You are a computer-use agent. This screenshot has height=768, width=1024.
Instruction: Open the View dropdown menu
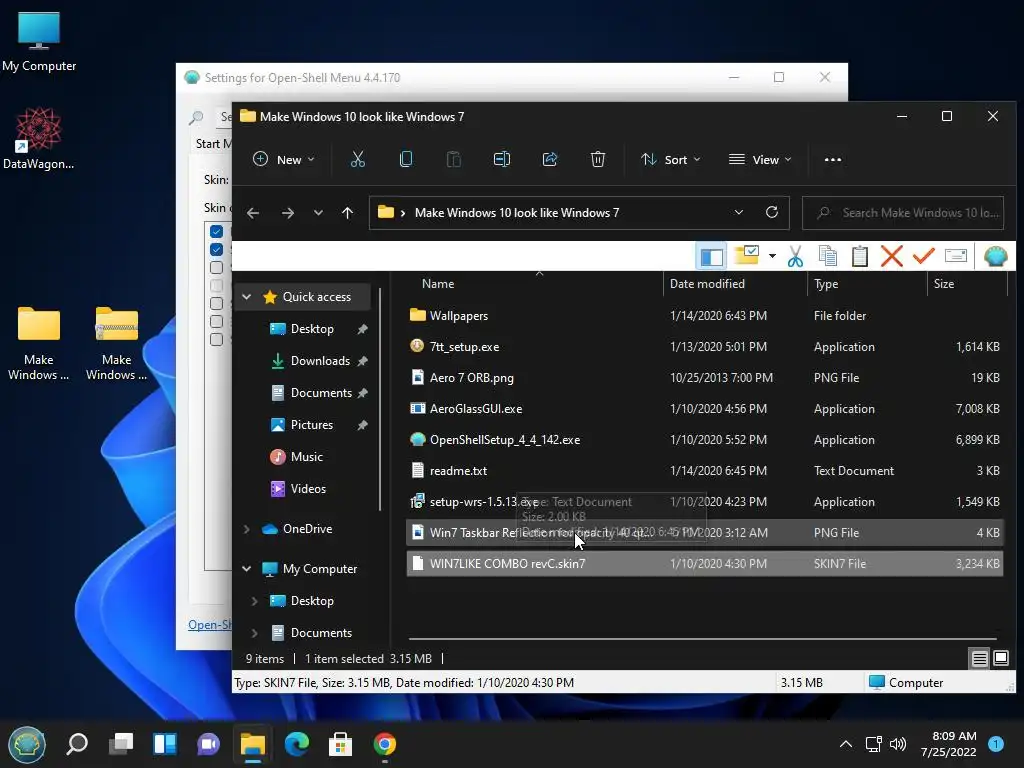[x=760, y=159]
